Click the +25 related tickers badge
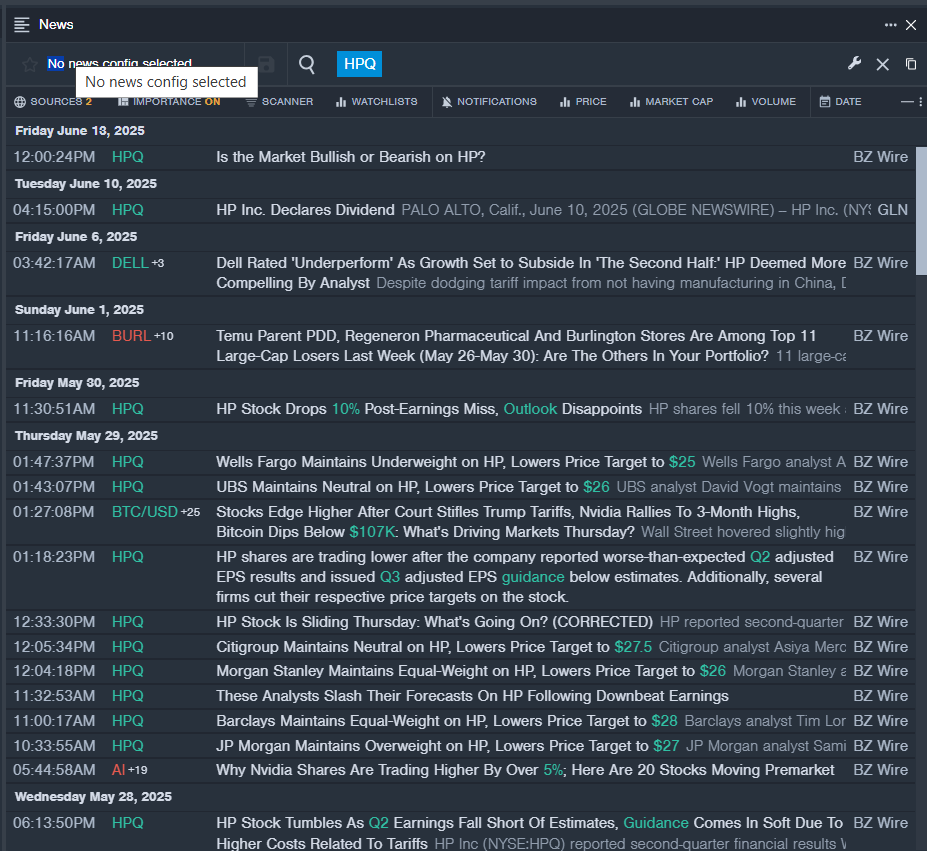Image resolution: width=927 pixels, height=851 pixels. [x=190, y=512]
